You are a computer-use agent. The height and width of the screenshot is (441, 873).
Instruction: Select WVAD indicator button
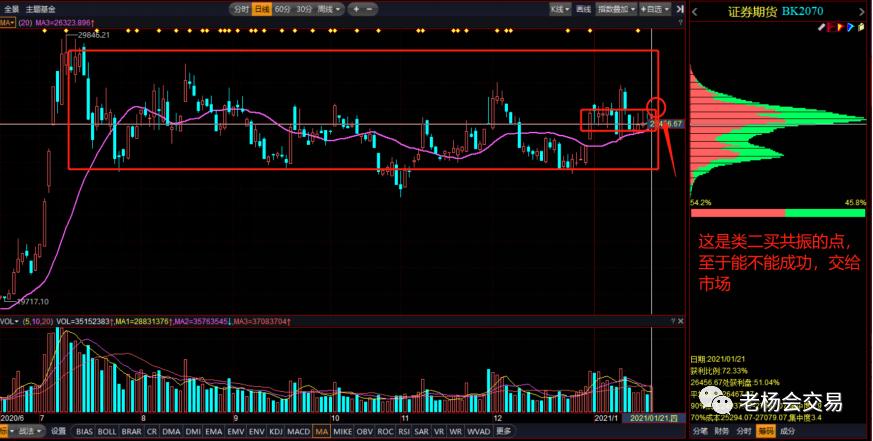(478, 432)
